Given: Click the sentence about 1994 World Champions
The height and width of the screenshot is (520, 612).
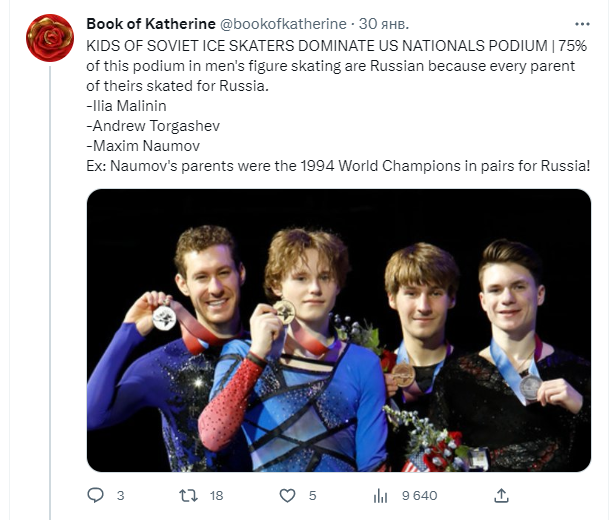Looking at the screenshot, I should pos(338,164).
